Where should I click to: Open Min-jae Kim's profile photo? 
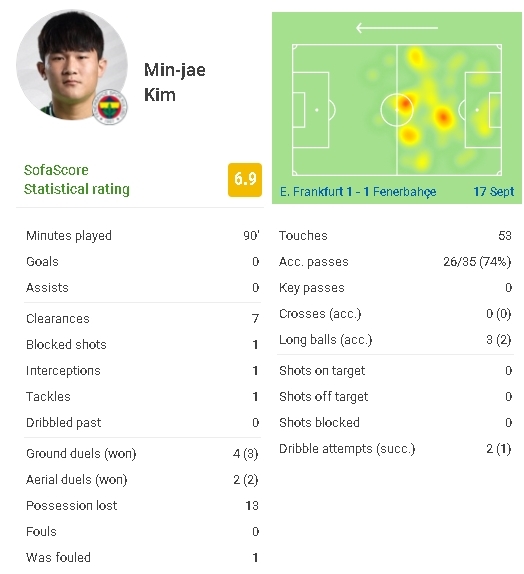point(72,65)
